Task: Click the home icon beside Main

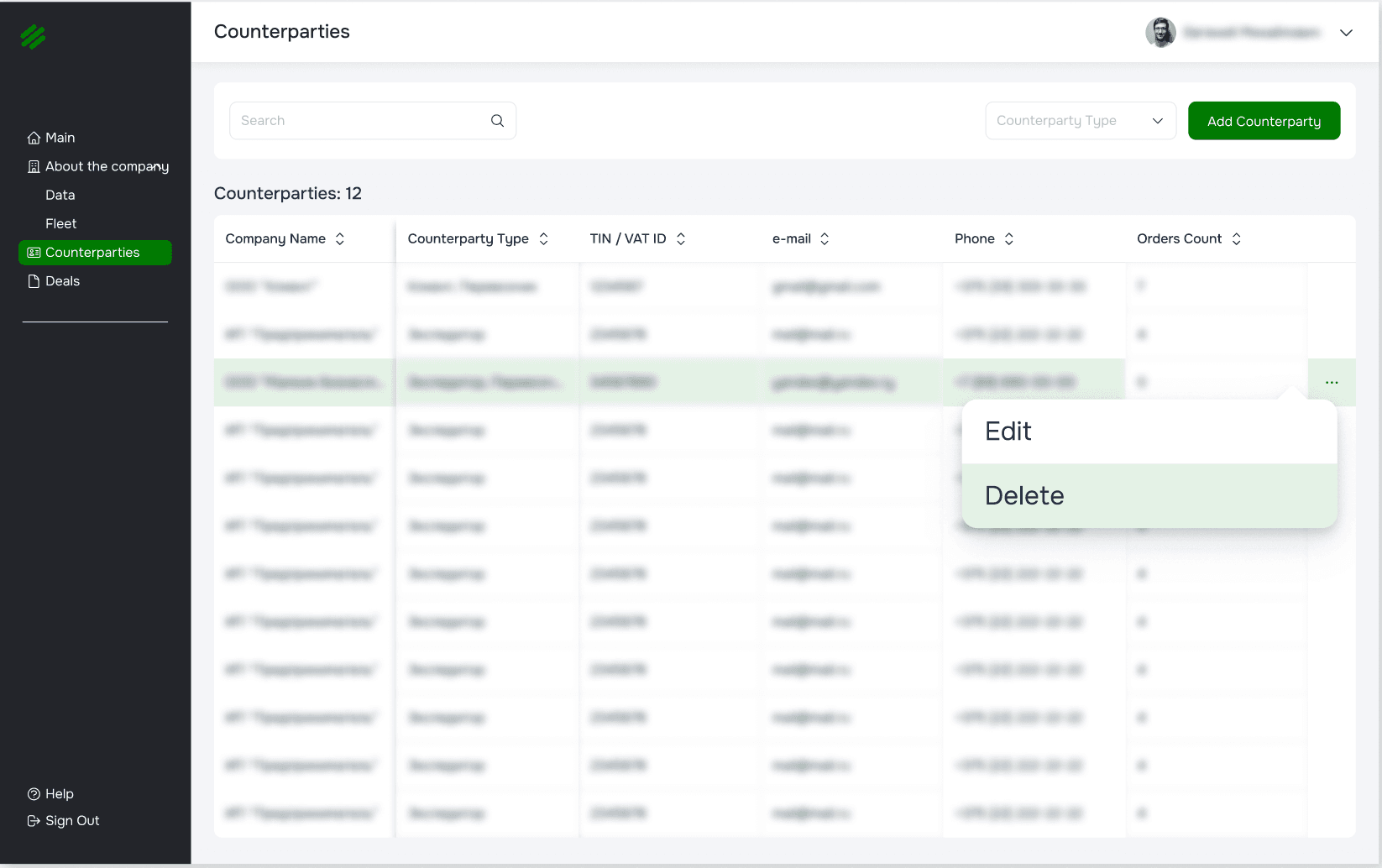Action: 34,138
